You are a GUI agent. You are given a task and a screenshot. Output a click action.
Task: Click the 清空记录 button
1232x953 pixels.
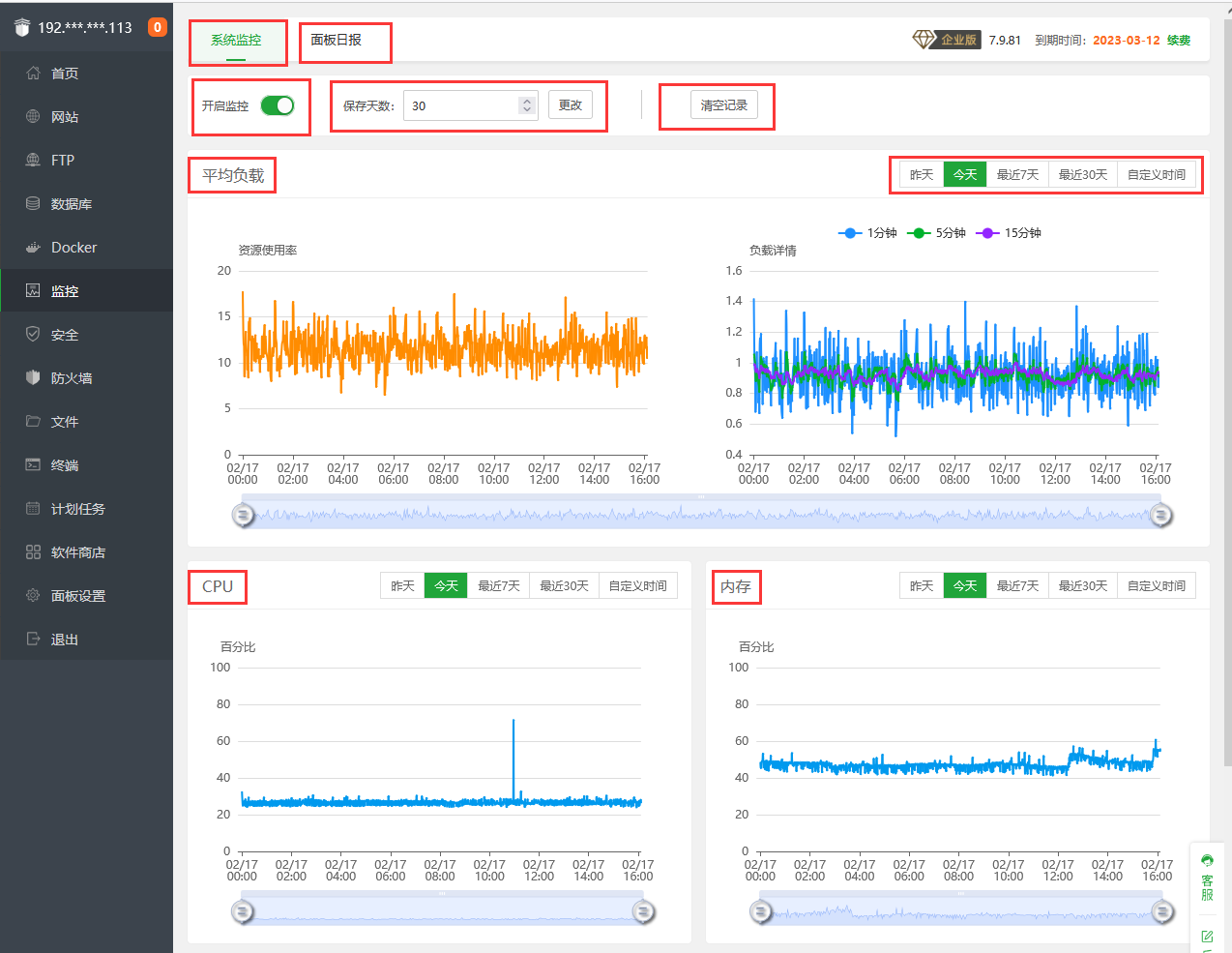click(x=724, y=105)
